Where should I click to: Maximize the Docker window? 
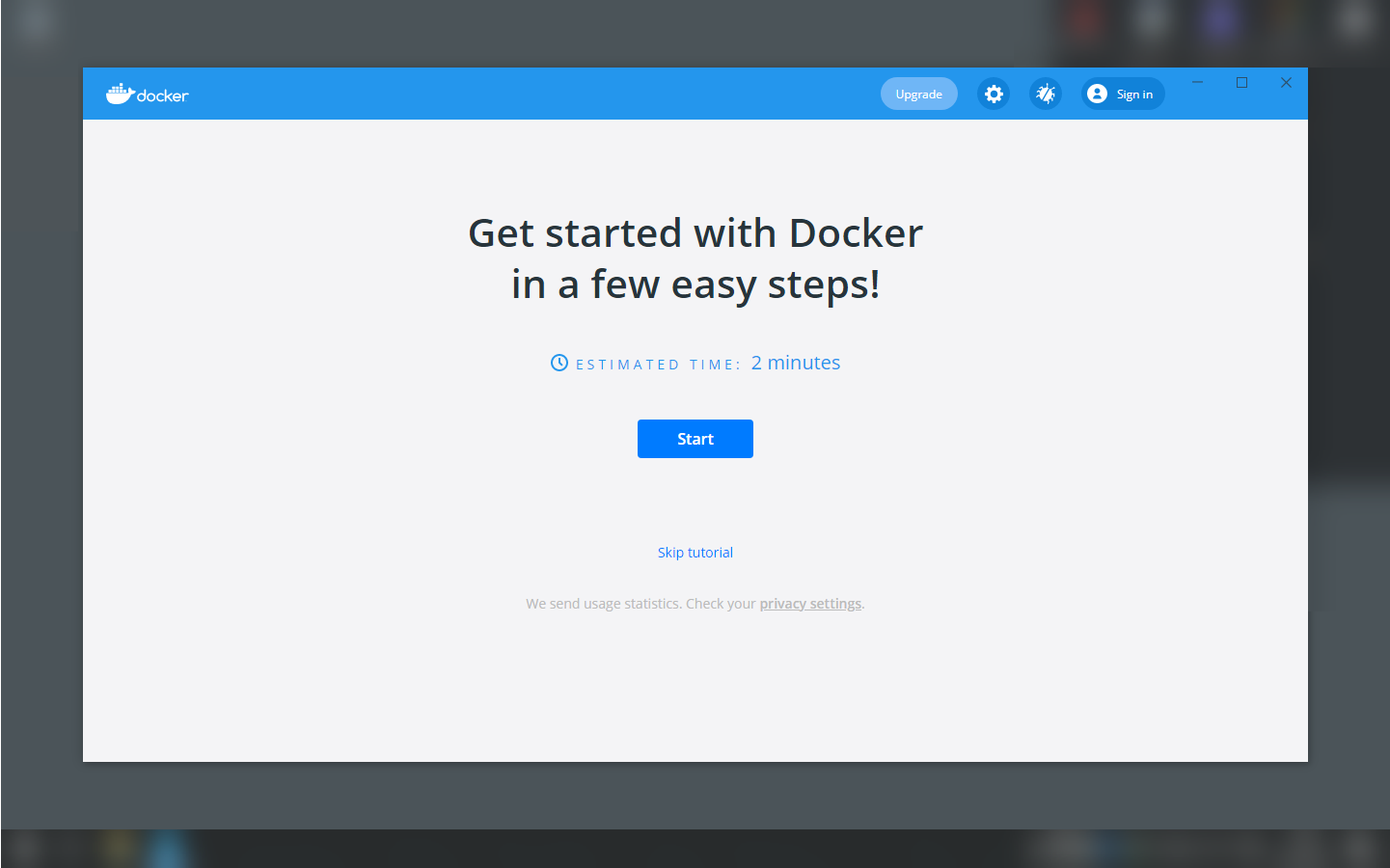pyautogui.click(x=1241, y=83)
